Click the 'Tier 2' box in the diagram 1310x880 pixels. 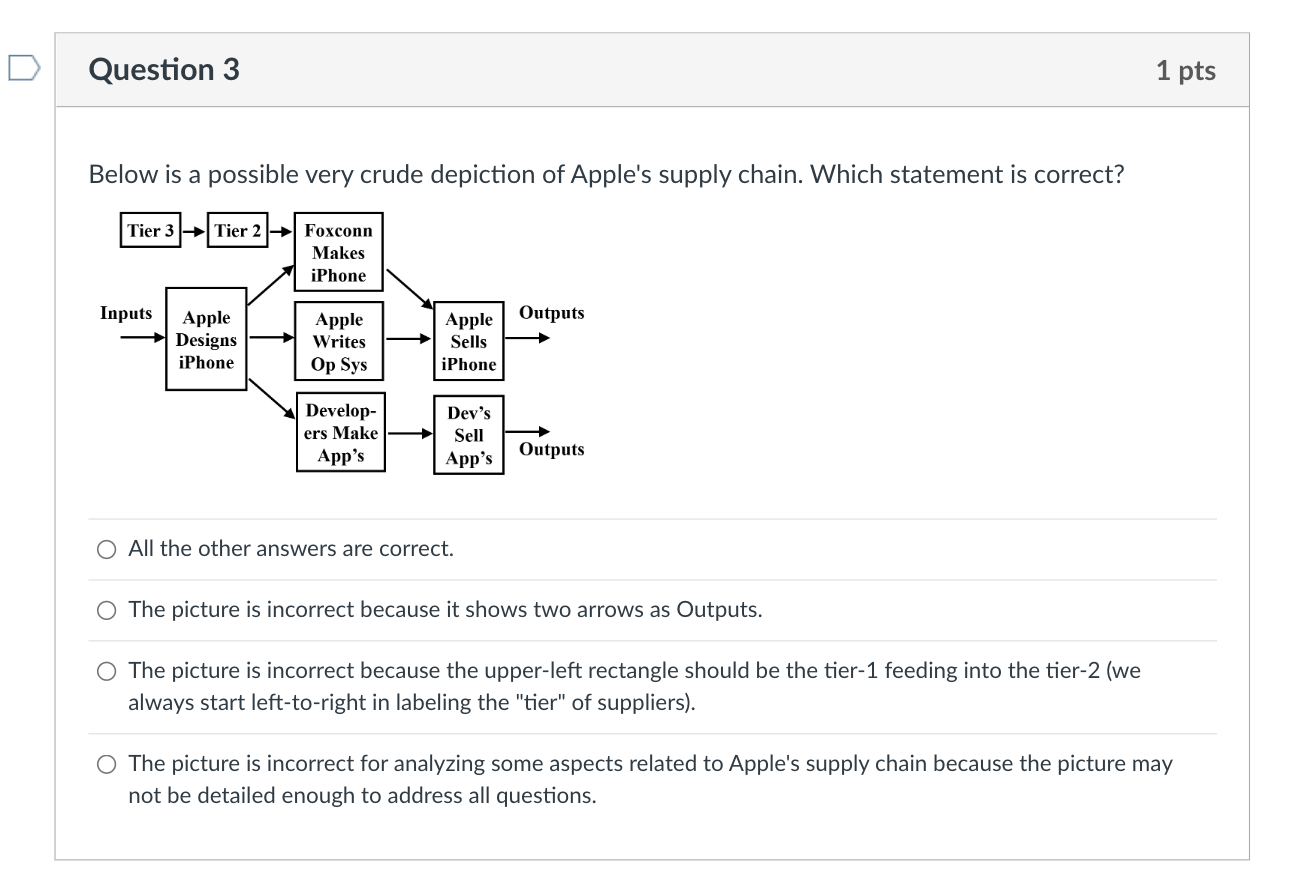click(236, 230)
